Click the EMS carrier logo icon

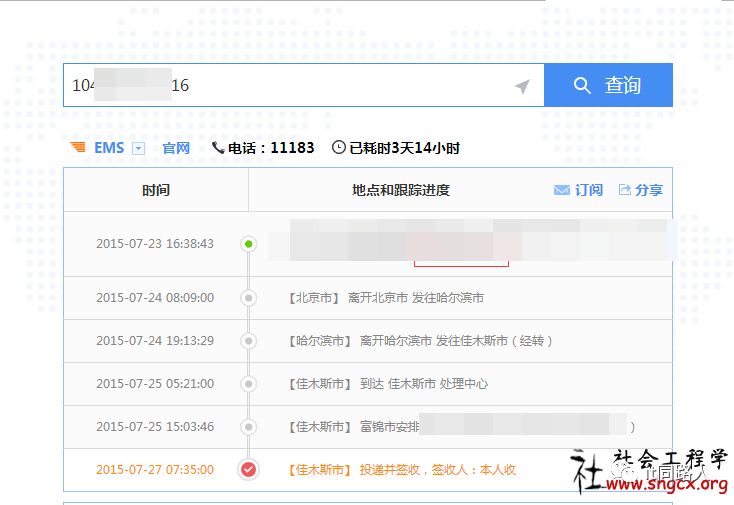pos(78,148)
